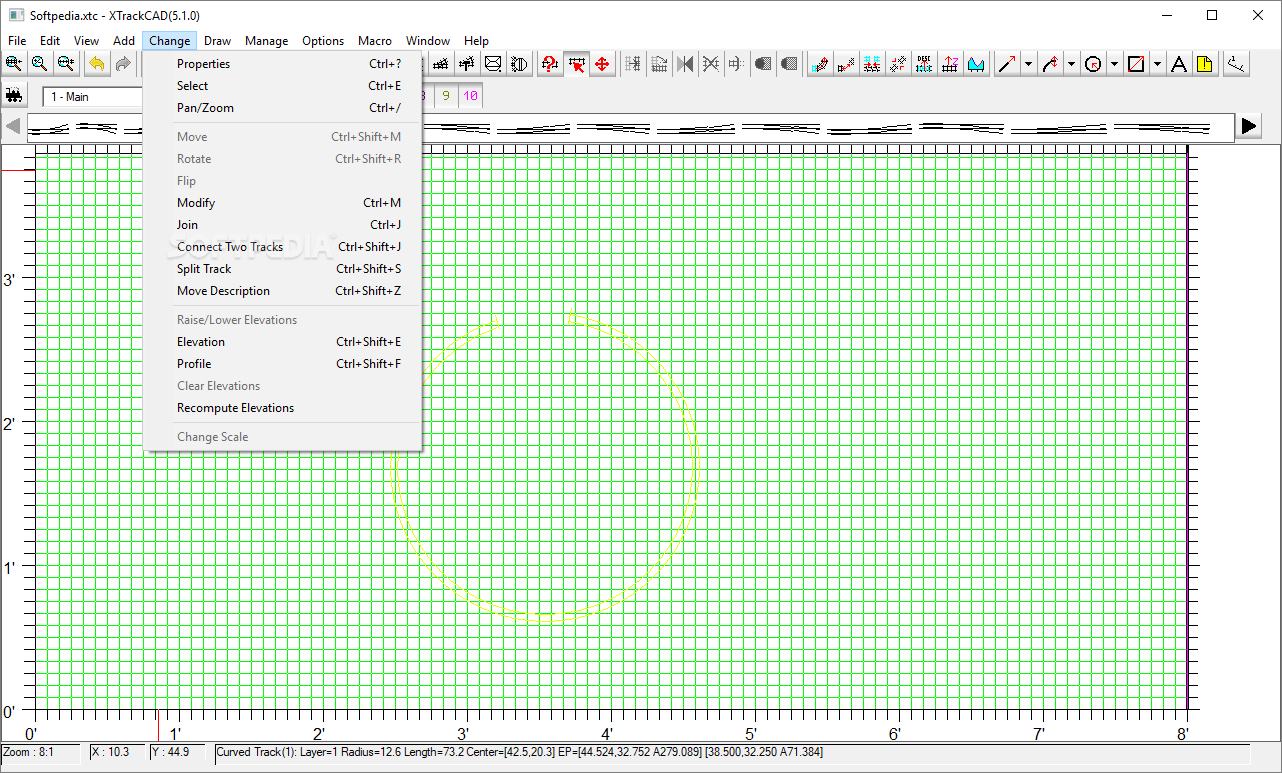
Task: Select the straight line draw tool
Action: [1007, 64]
